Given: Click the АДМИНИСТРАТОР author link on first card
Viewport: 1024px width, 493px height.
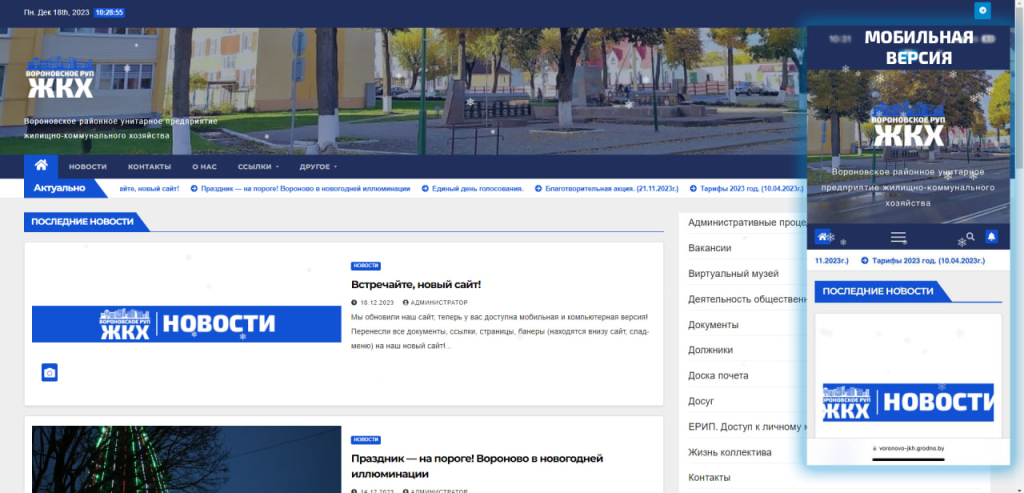Looking at the screenshot, I should (x=439, y=303).
